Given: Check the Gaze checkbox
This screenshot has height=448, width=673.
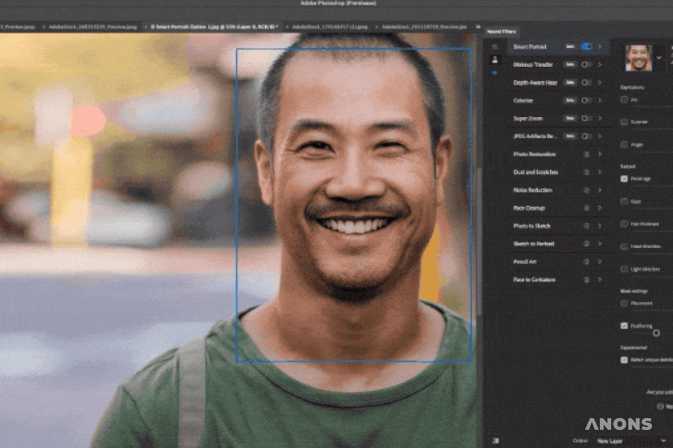Looking at the screenshot, I should [624, 201].
